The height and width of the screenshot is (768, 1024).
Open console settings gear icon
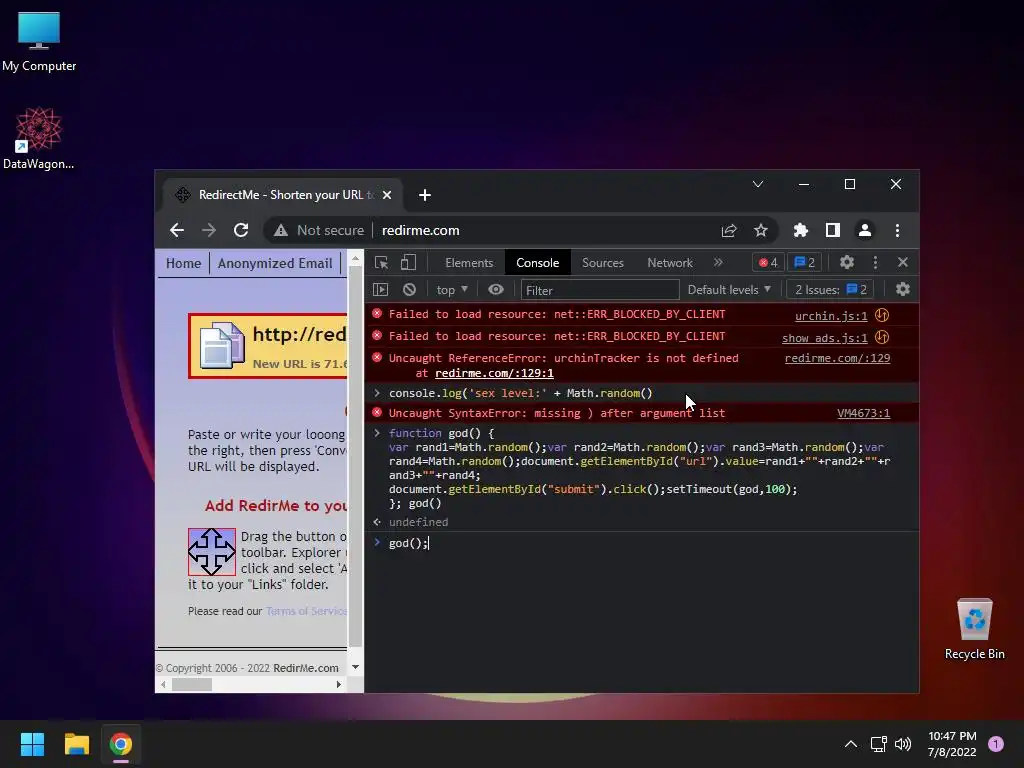click(903, 289)
